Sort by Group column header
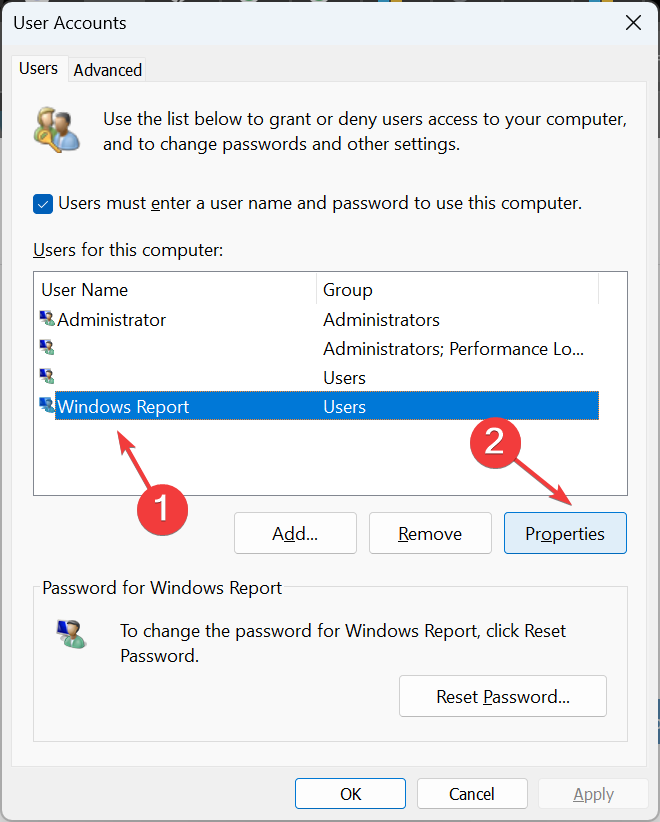This screenshot has width=660, height=822. click(x=455, y=290)
